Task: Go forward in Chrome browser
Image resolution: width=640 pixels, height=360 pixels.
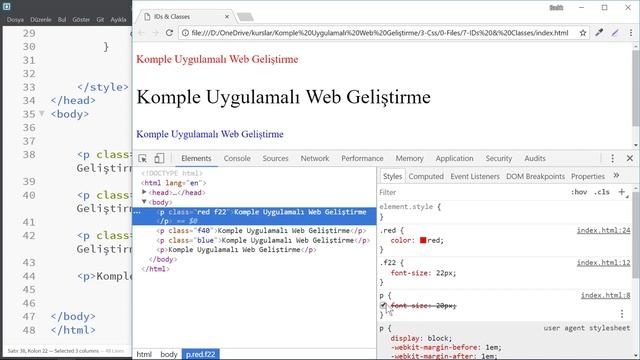Action: pyautogui.click(x=155, y=33)
